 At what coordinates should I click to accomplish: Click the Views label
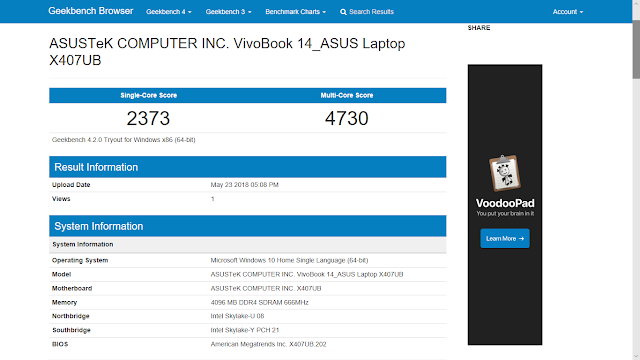61,199
